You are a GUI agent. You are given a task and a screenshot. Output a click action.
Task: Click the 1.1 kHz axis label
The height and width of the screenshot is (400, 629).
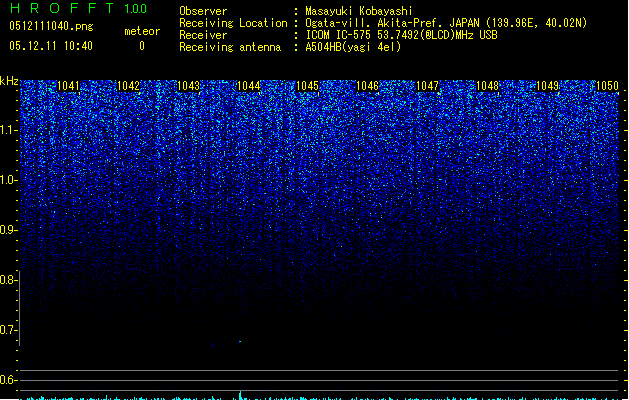[8, 130]
